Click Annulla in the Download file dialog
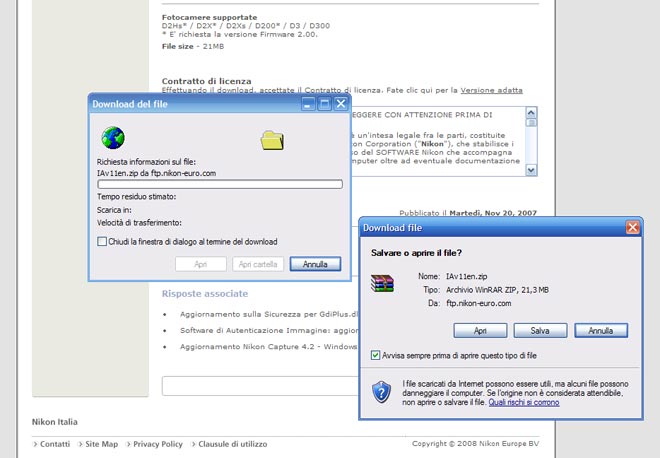 point(601,330)
